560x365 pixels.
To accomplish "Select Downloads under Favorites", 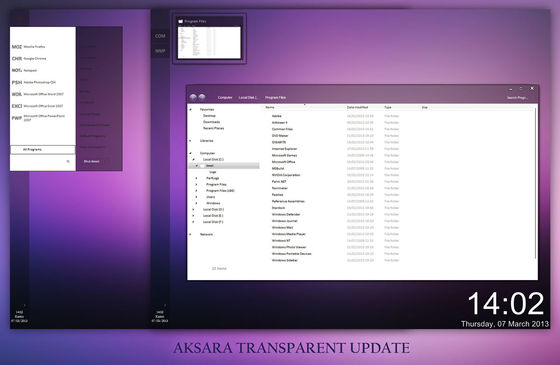I will (211, 122).
